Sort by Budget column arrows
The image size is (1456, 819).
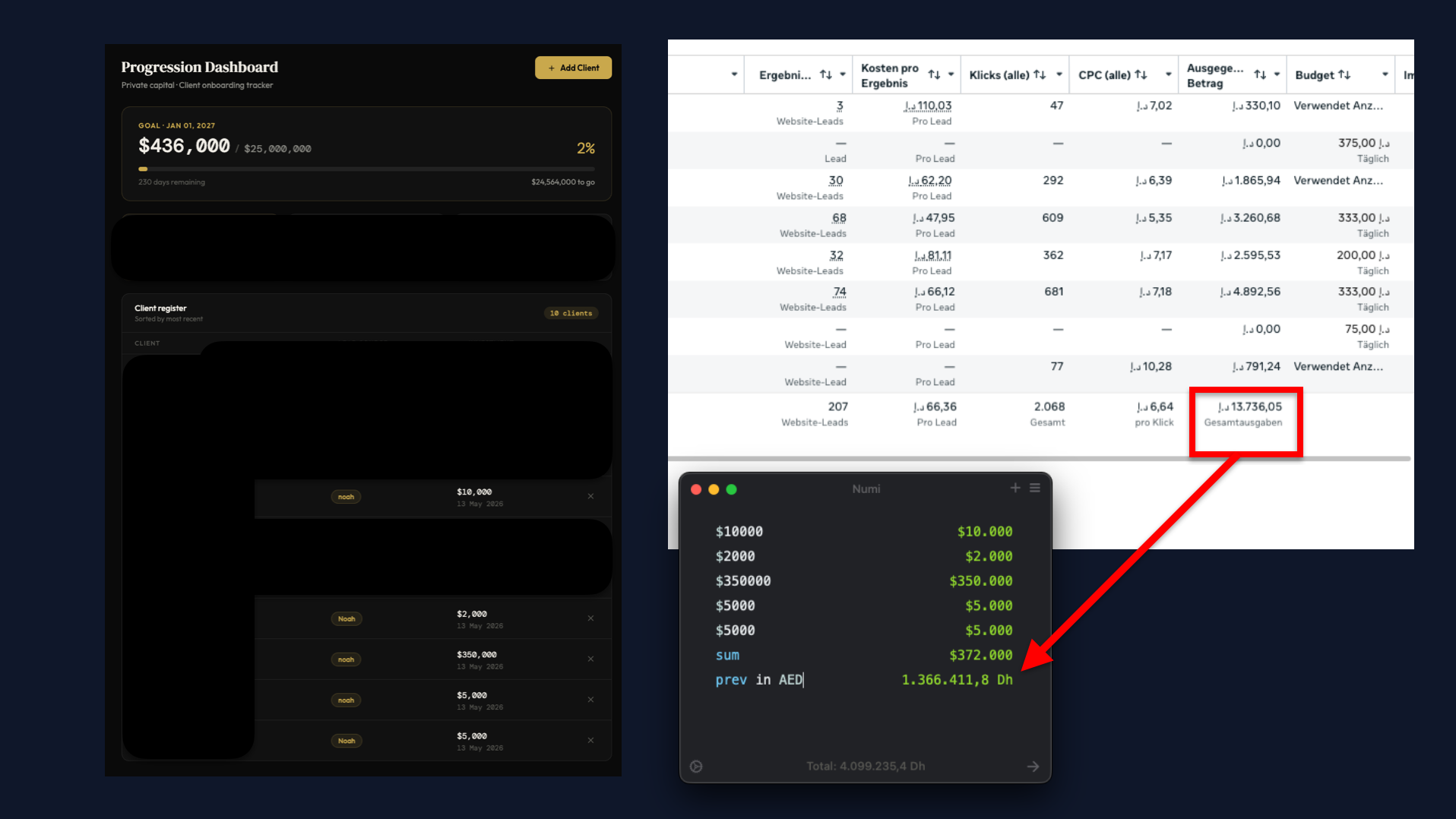(x=1344, y=74)
